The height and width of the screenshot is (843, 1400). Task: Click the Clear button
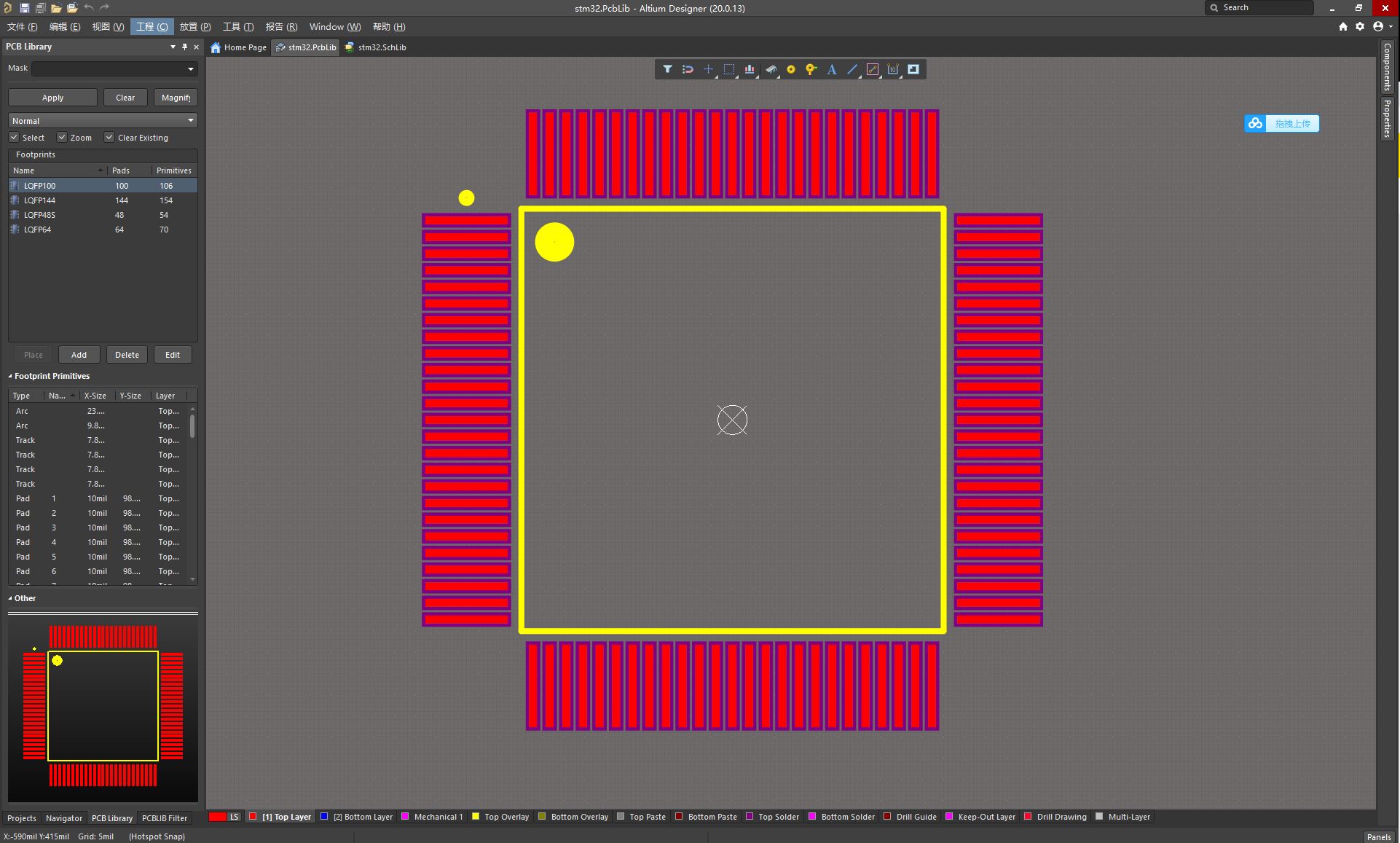pos(125,98)
